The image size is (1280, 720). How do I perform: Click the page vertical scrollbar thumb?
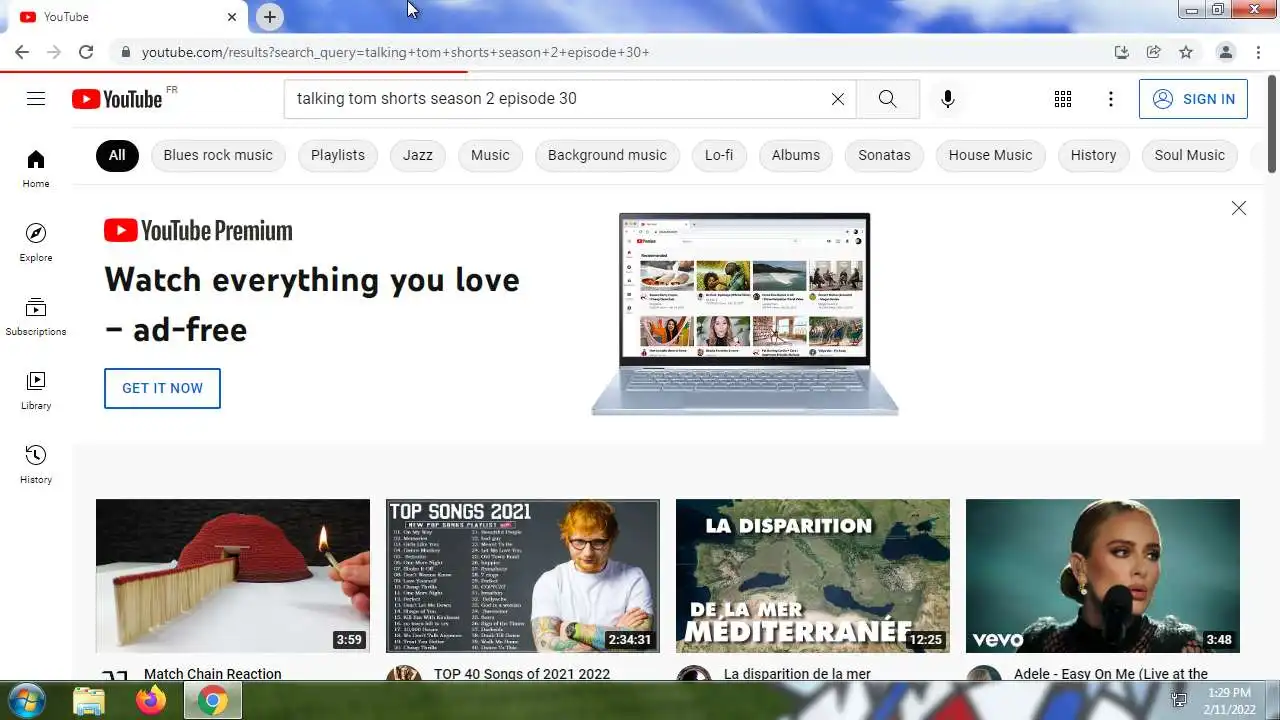click(1272, 124)
